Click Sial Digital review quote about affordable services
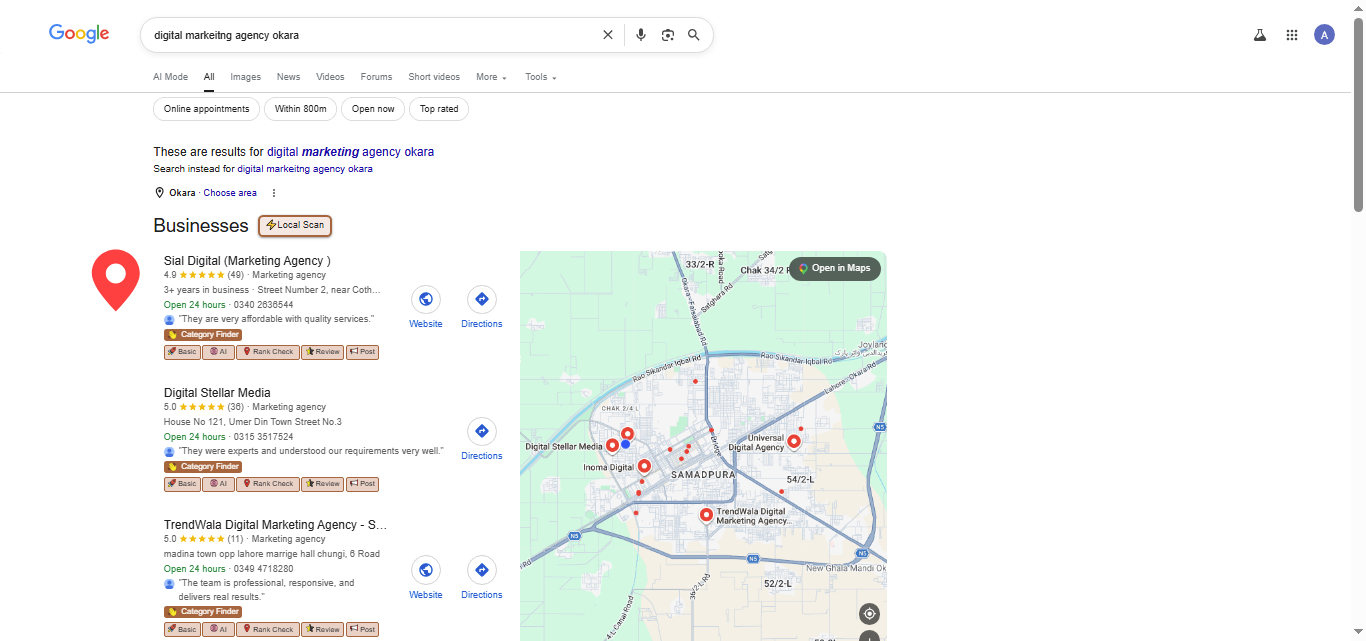The width and height of the screenshot is (1366, 641). pos(276,319)
